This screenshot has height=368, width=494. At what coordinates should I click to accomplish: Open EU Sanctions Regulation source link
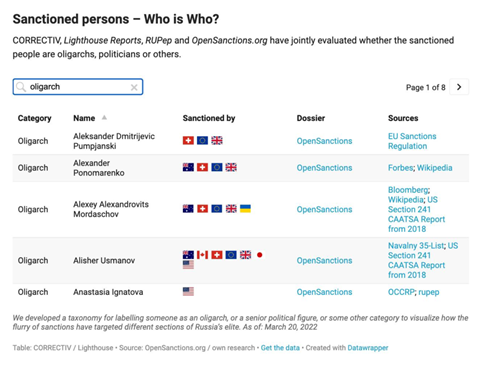tap(412, 141)
